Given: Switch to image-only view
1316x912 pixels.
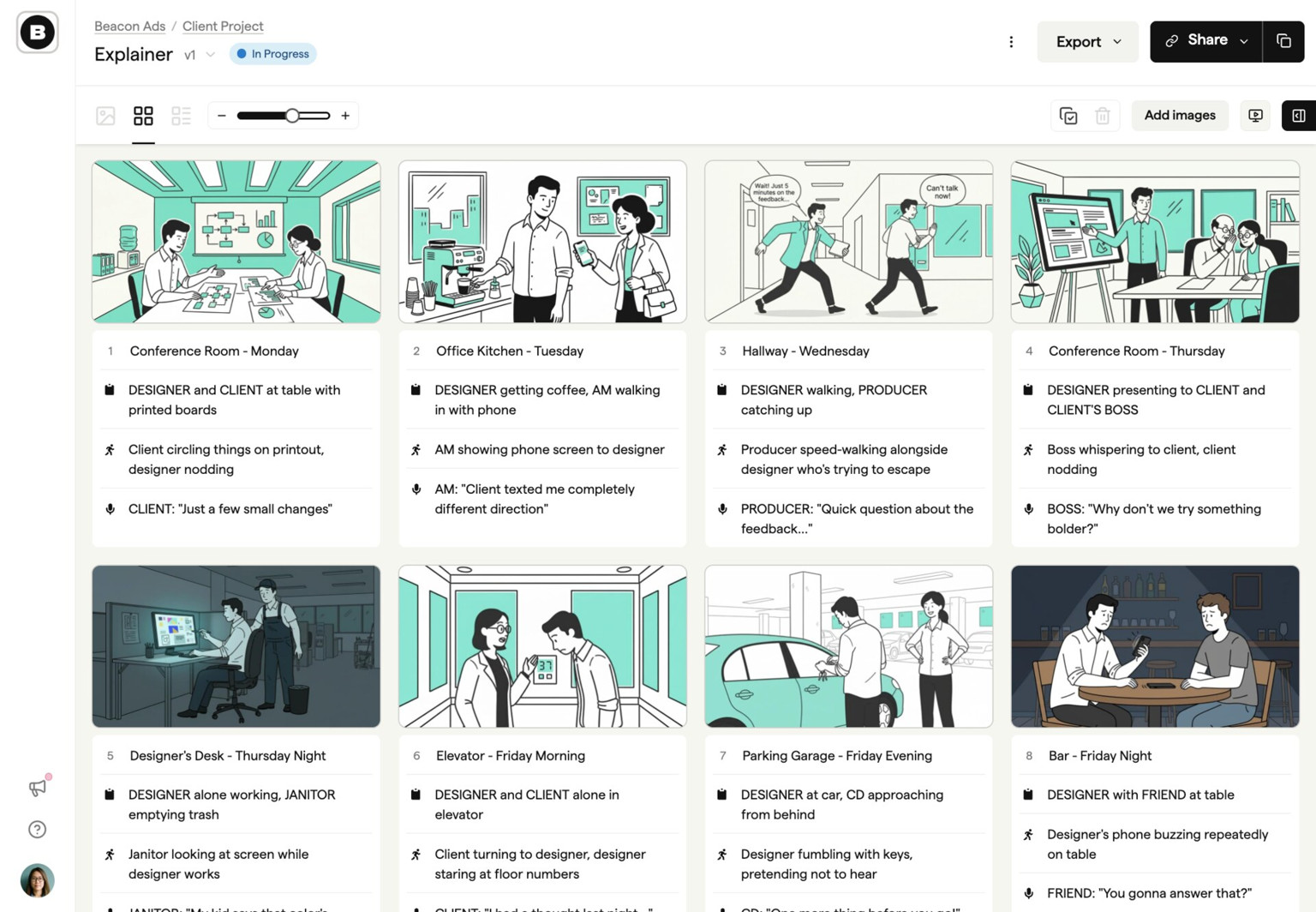Looking at the screenshot, I should coord(105,115).
